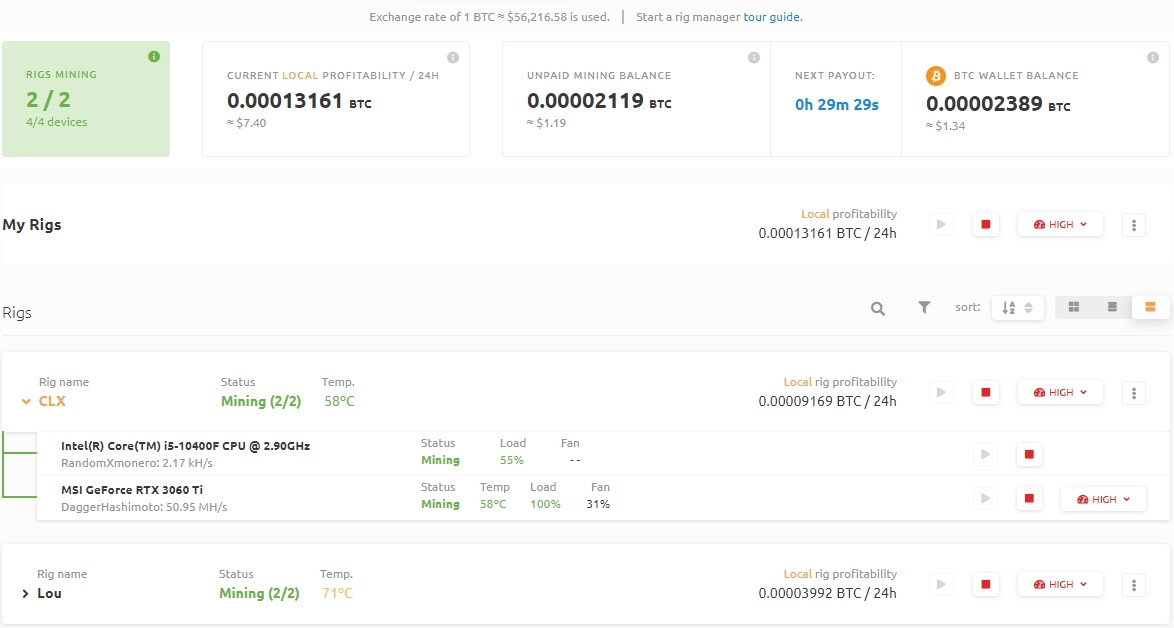The width and height of the screenshot is (1174, 628).
Task: Open RTX 3060 Ti HIGH power mode dropdown
Action: (1103, 499)
